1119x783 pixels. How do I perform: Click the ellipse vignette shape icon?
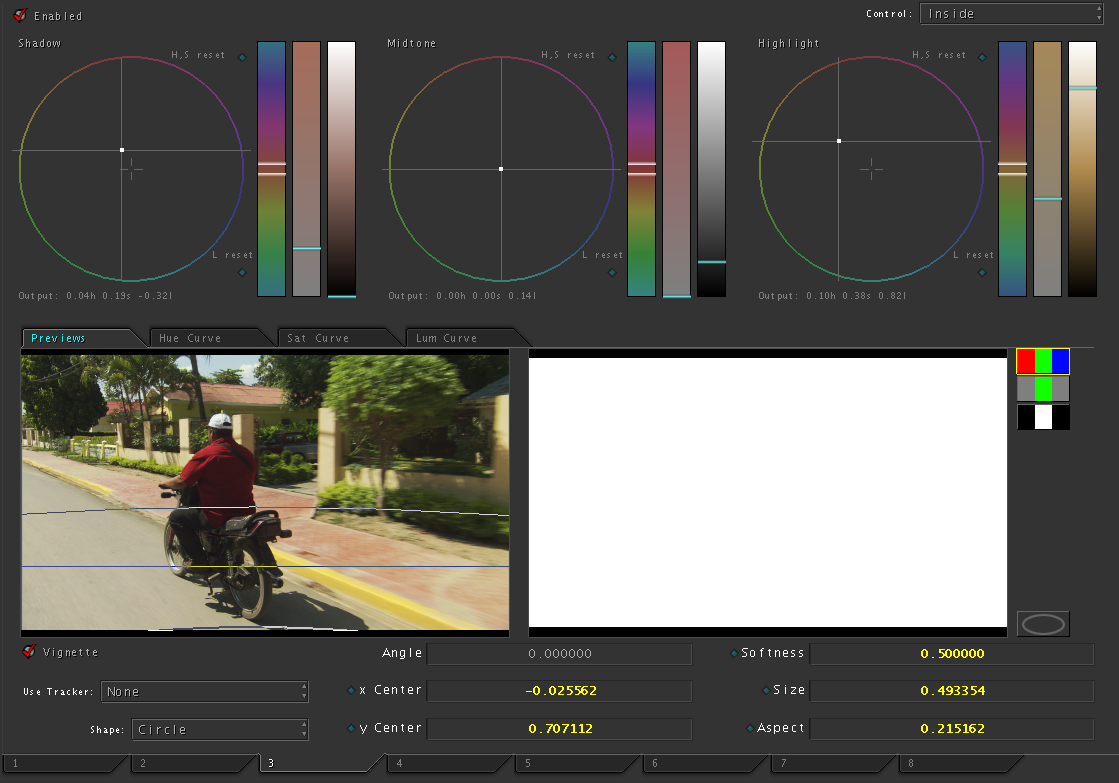coord(1043,624)
